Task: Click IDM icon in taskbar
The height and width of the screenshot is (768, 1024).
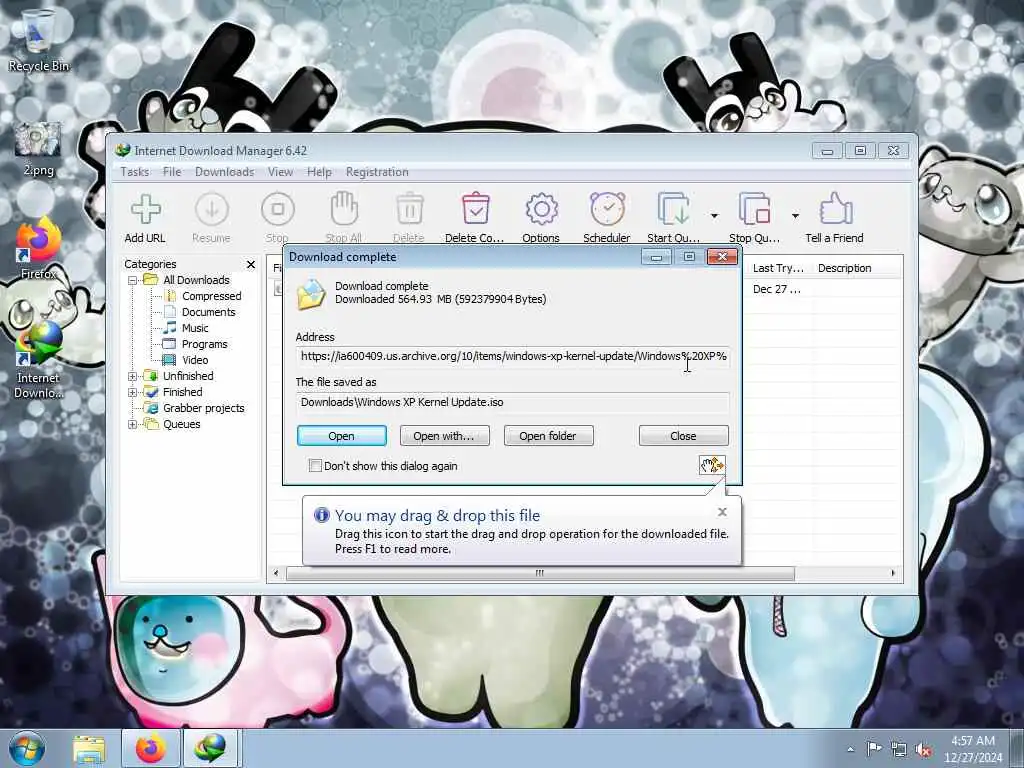Action: coord(212,748)
